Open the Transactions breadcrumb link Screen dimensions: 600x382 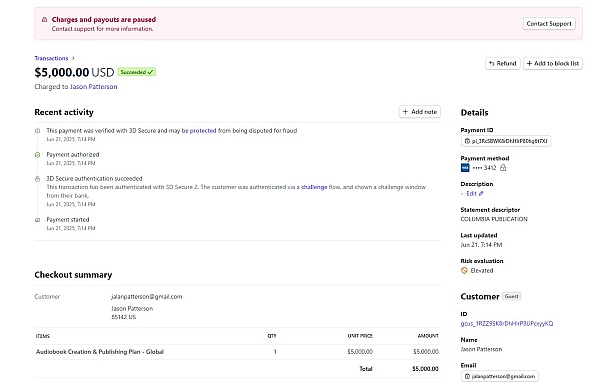(x=51, y=58)
